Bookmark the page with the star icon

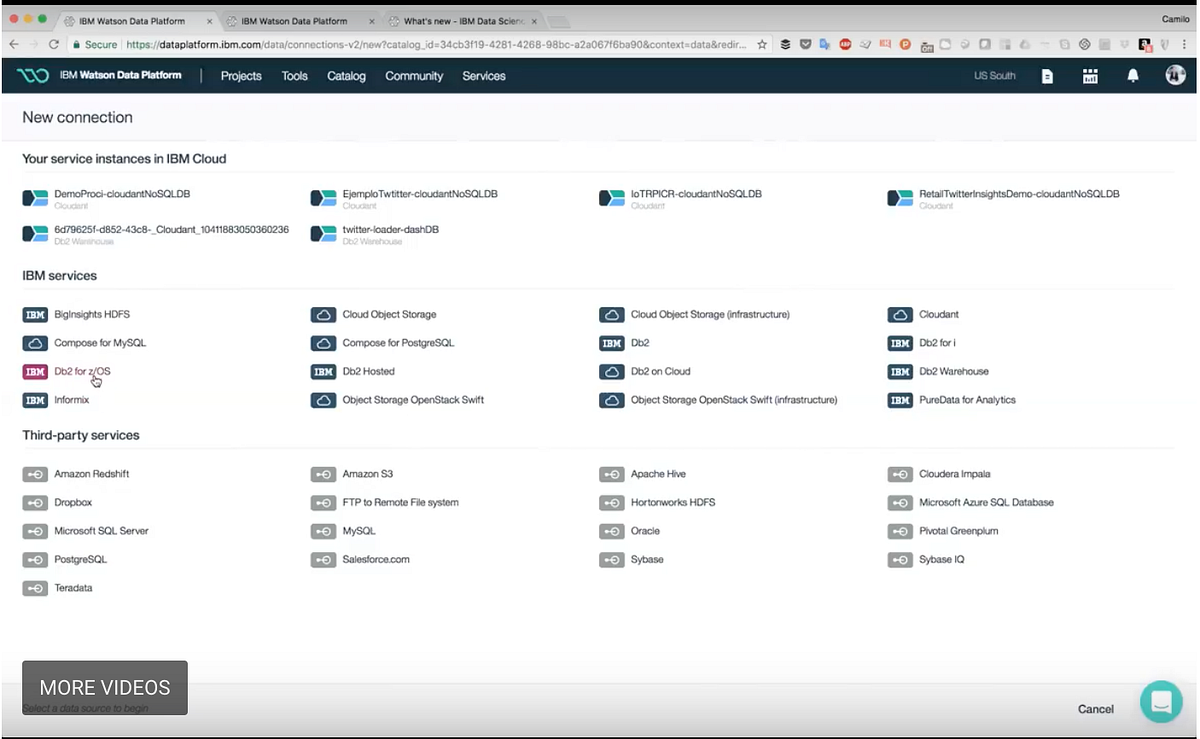click(x=760, y=45)
